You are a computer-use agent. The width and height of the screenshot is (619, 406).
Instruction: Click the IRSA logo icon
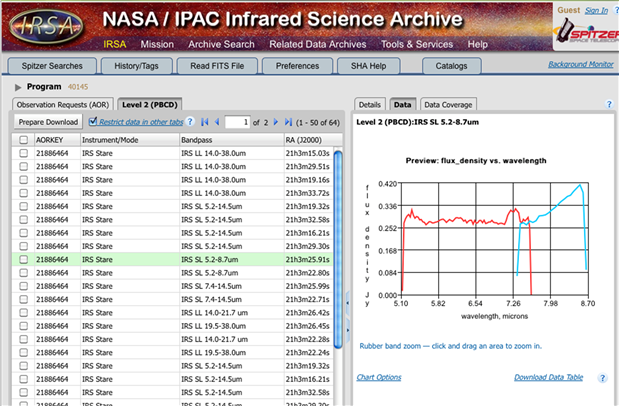46,26
